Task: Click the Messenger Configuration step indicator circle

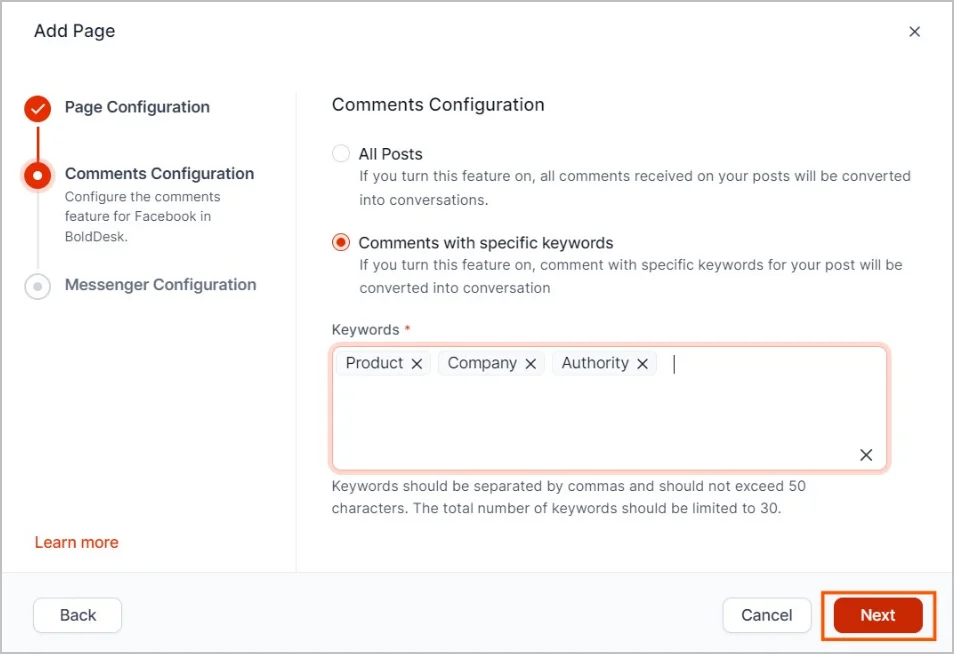Action: [37, 286]
